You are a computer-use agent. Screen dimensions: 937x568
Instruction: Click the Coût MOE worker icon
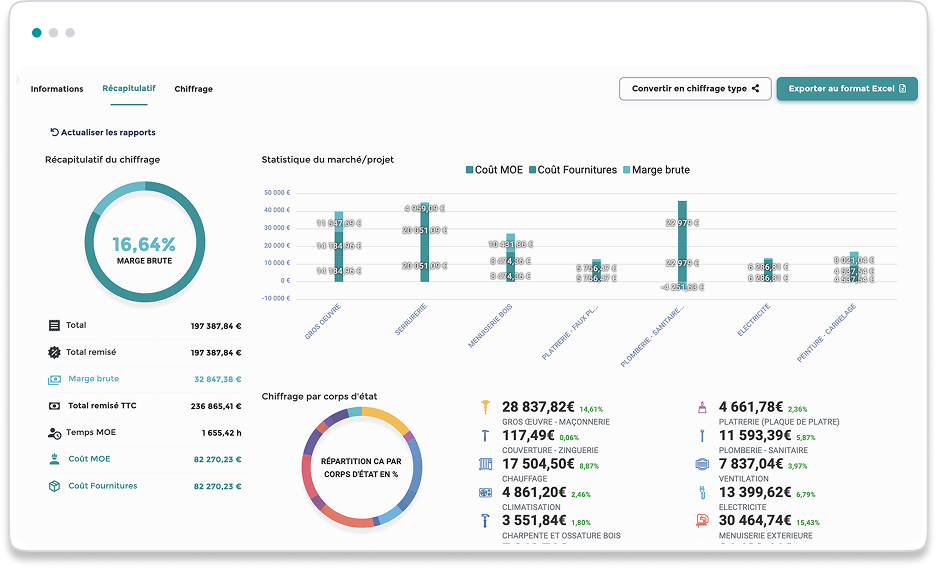coord(54,459)
